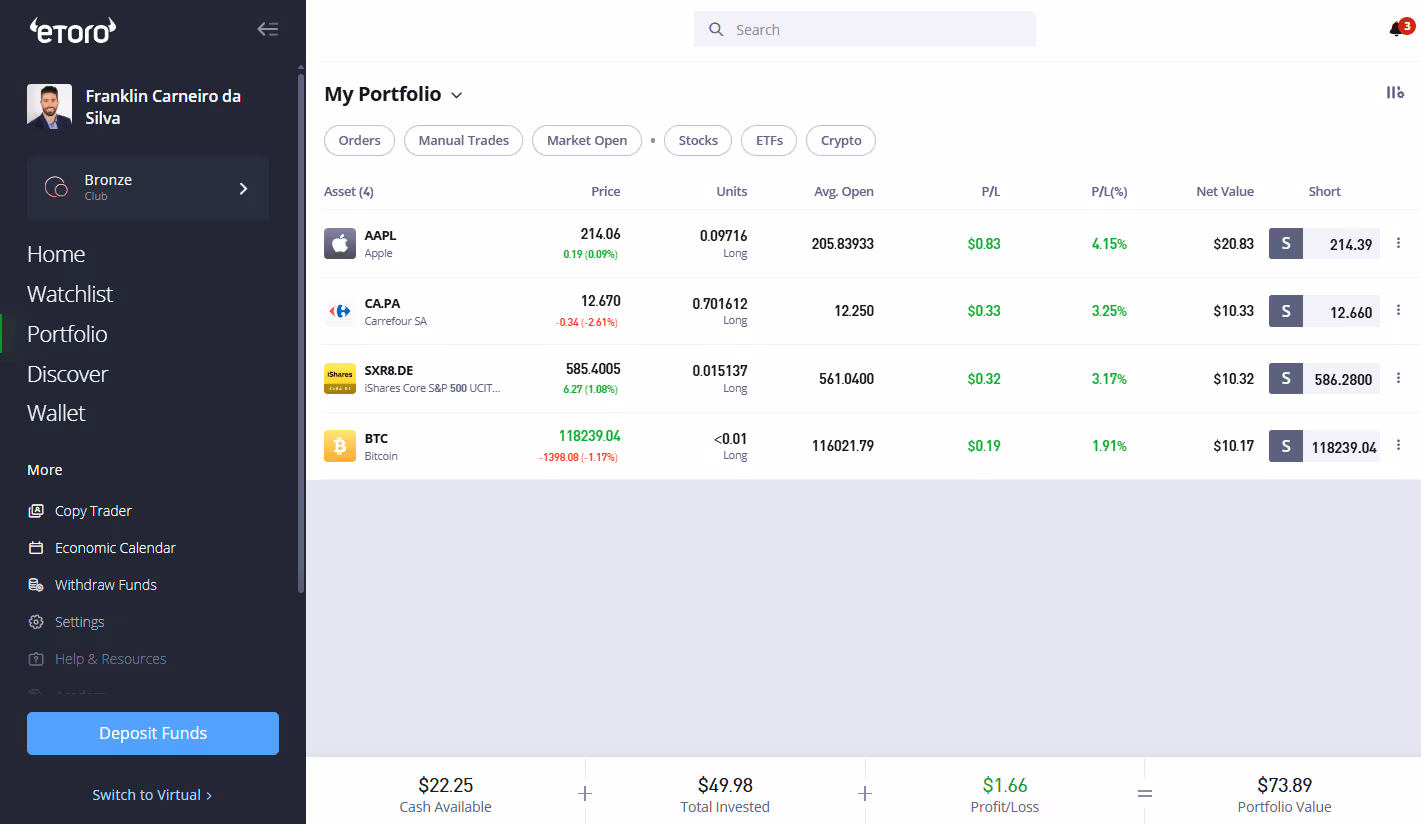Open the three-dot menu for BTC row
Viewport: 1421px width, 824px height.
(x=1398, y=446)
